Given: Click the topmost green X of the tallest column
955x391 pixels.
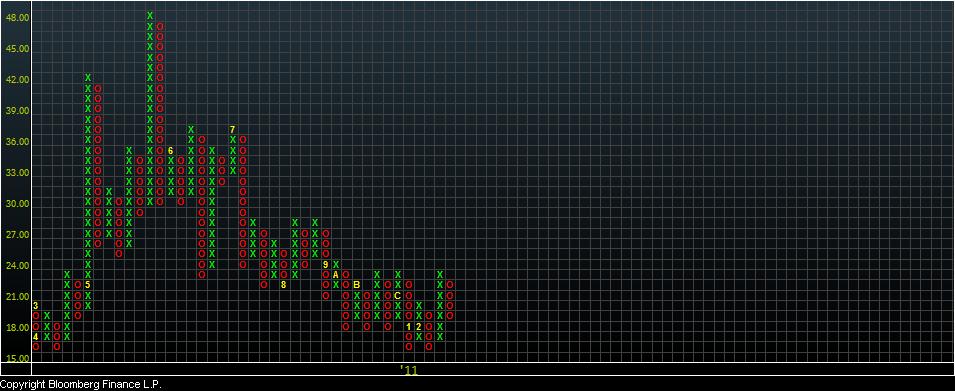Looking at the screenshot, I should (150, 16).
